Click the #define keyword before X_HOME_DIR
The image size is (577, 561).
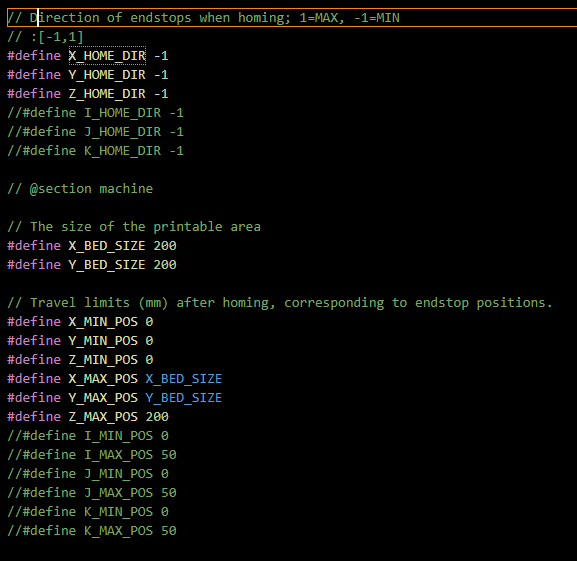coord(34,56)
